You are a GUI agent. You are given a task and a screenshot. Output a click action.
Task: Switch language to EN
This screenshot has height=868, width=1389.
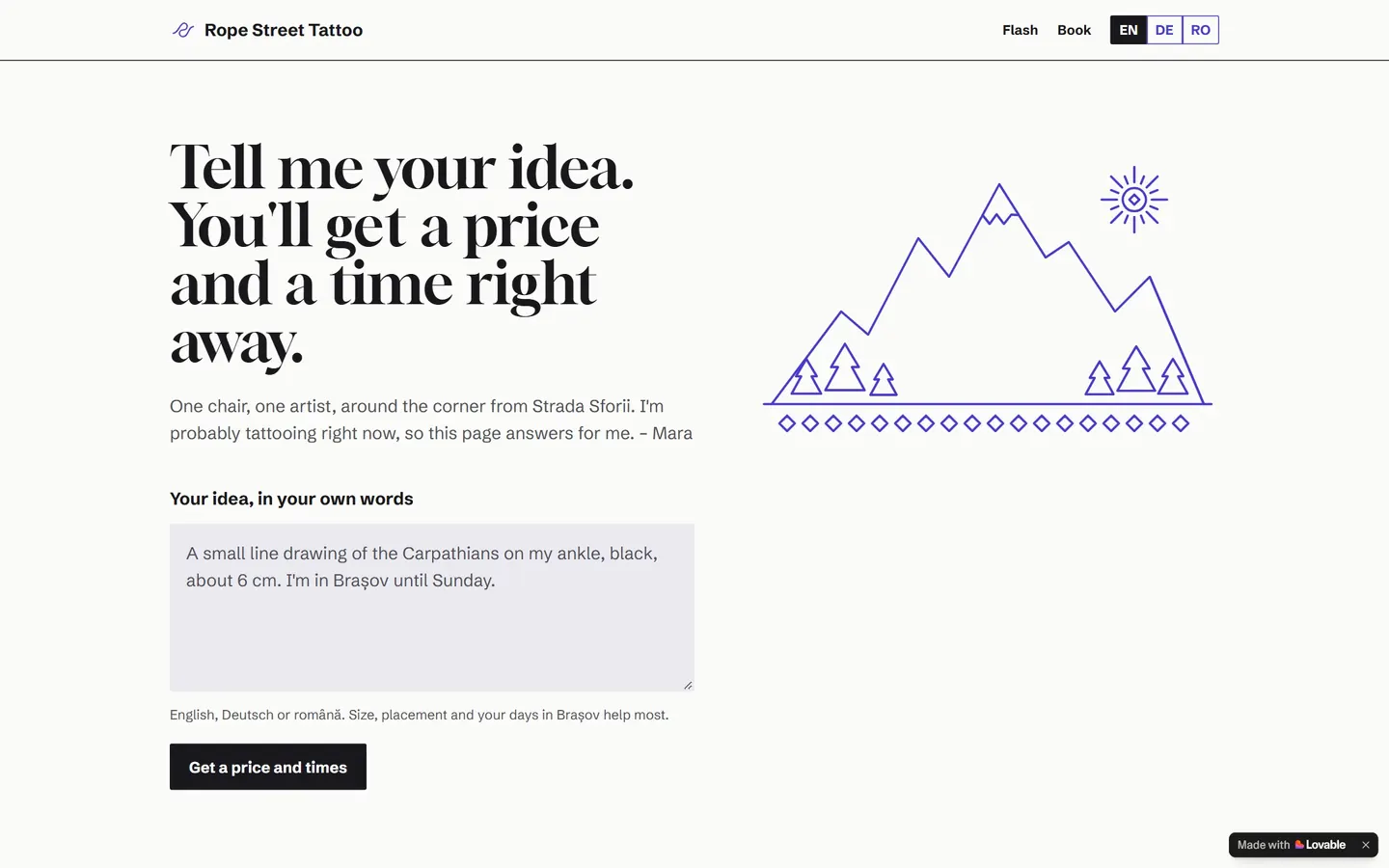click(1129, 30)
